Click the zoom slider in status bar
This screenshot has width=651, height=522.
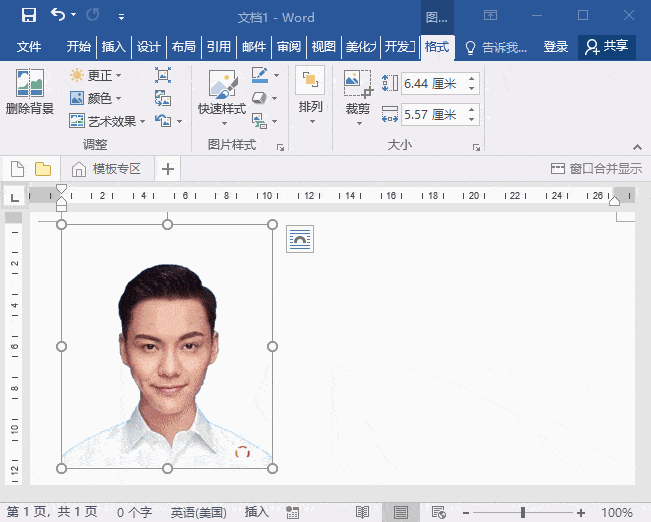coord(522,512)
